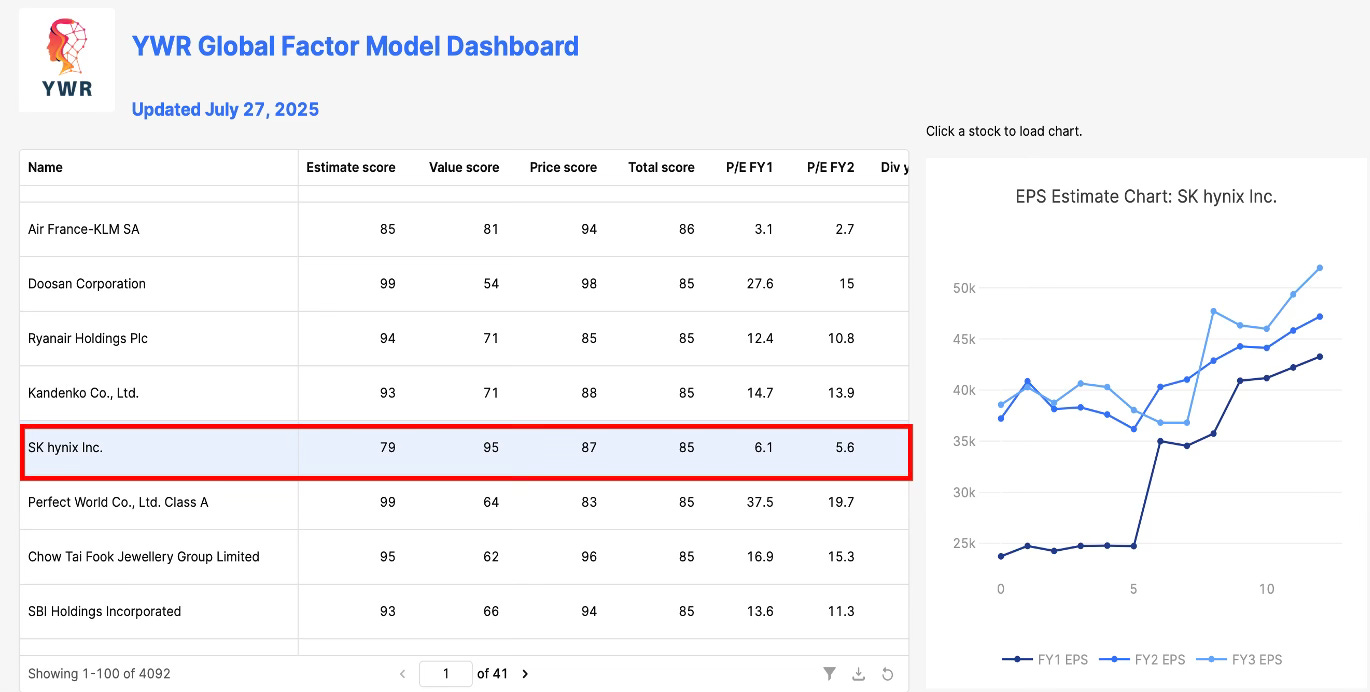
Task: Sort by Price score column header
Action: [563, 167]
